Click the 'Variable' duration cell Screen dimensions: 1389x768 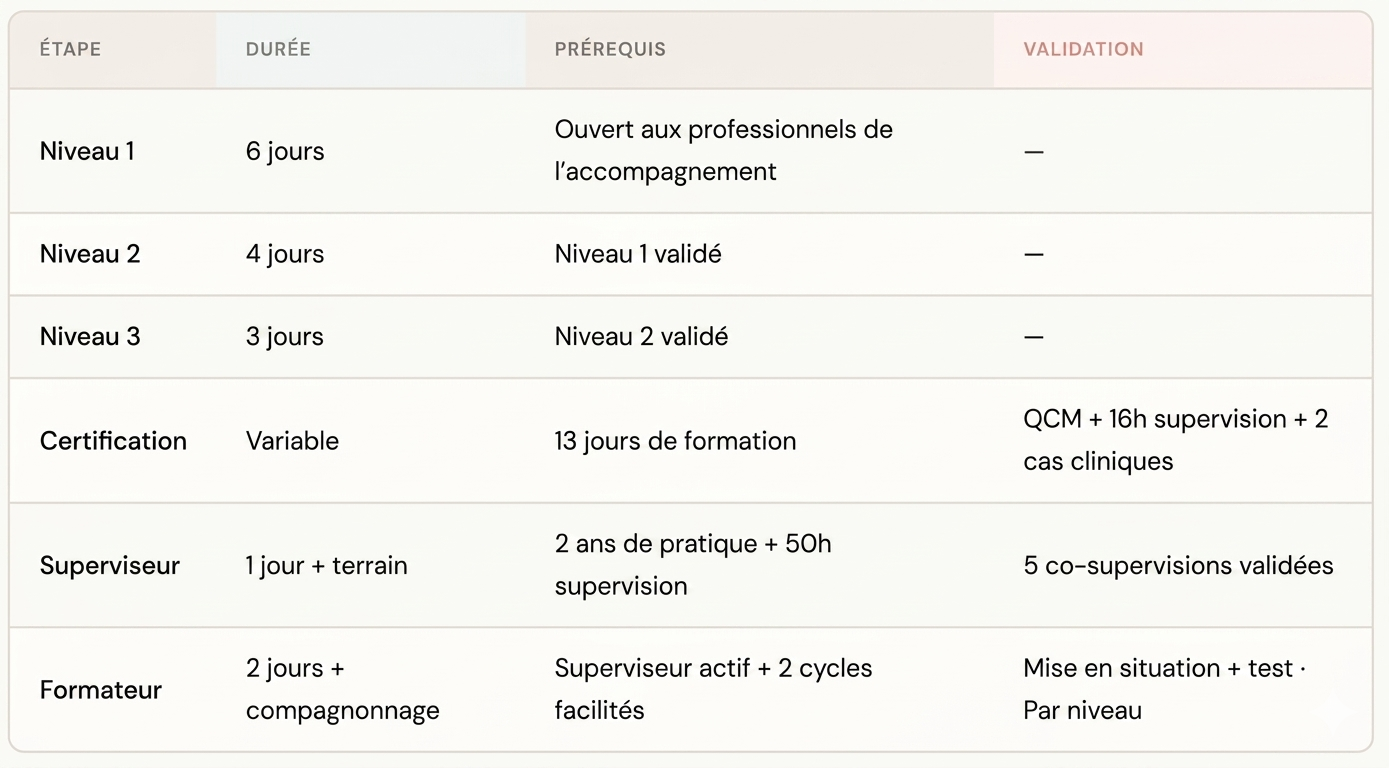[292, 441]
